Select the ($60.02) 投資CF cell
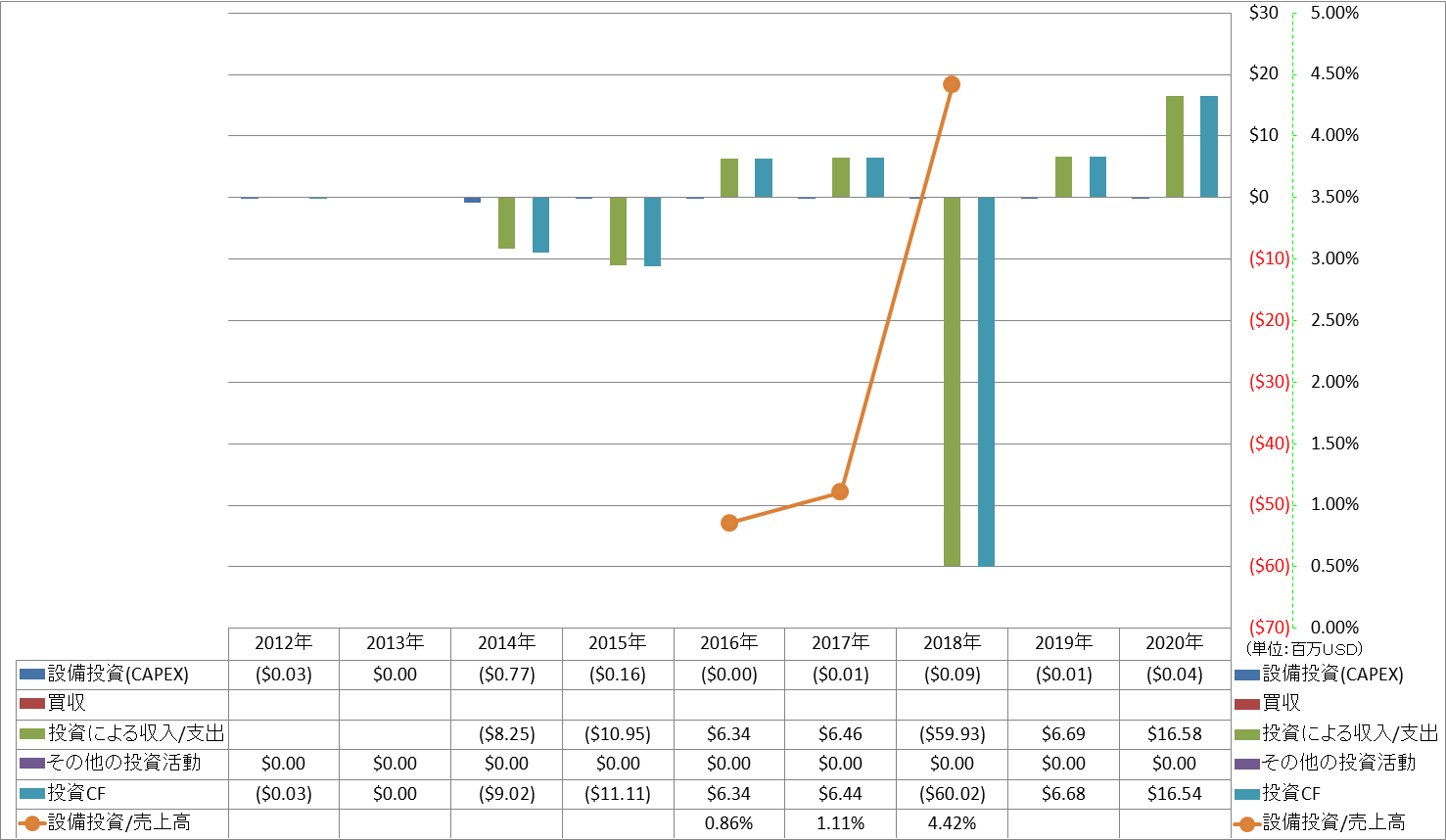The image size is (1446, 840). 952,794
